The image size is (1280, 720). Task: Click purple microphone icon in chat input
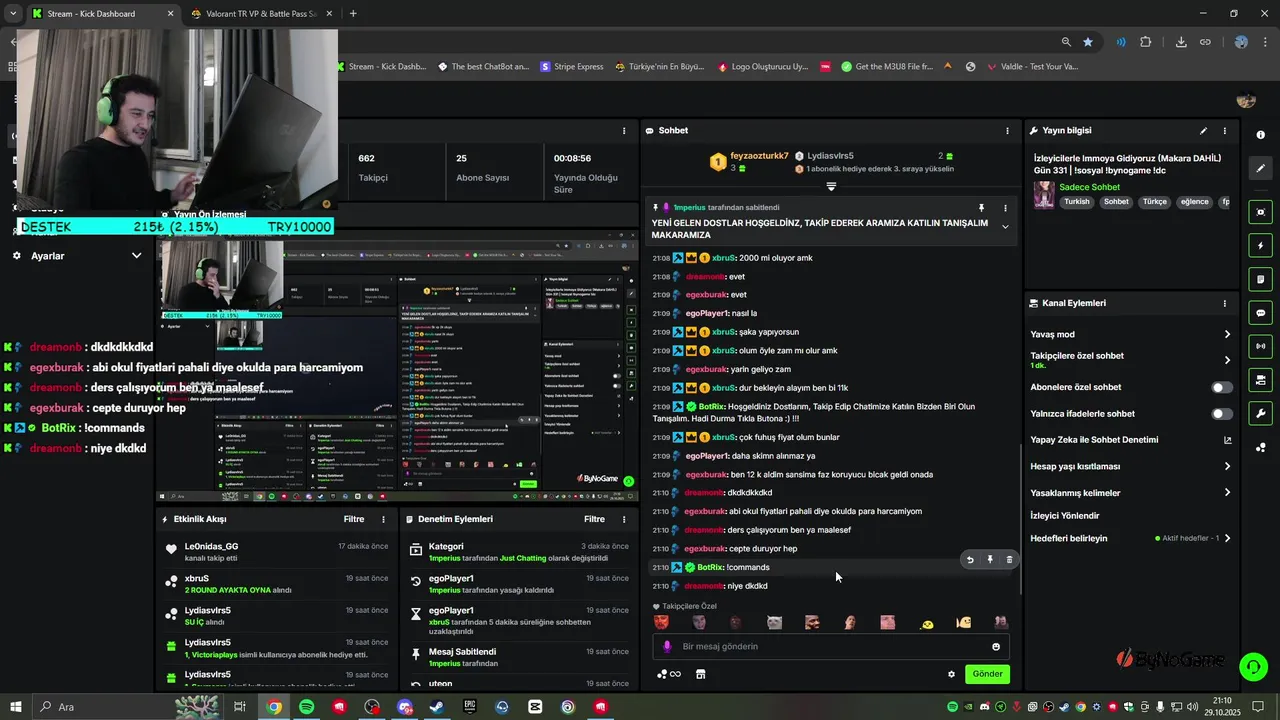click(x=667, y=647)
